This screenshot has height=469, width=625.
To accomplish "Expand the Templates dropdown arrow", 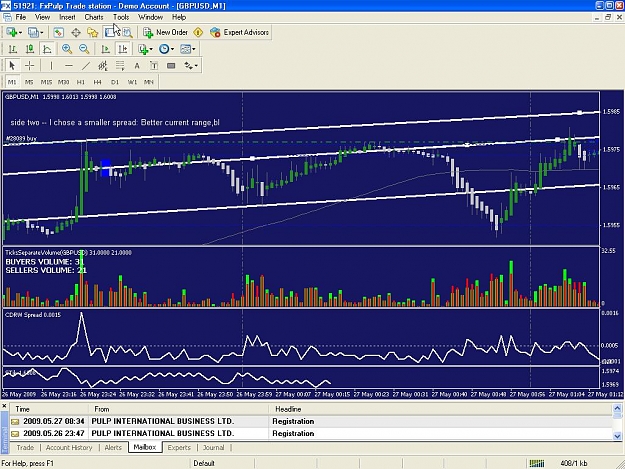I will [x=194, y=49].
